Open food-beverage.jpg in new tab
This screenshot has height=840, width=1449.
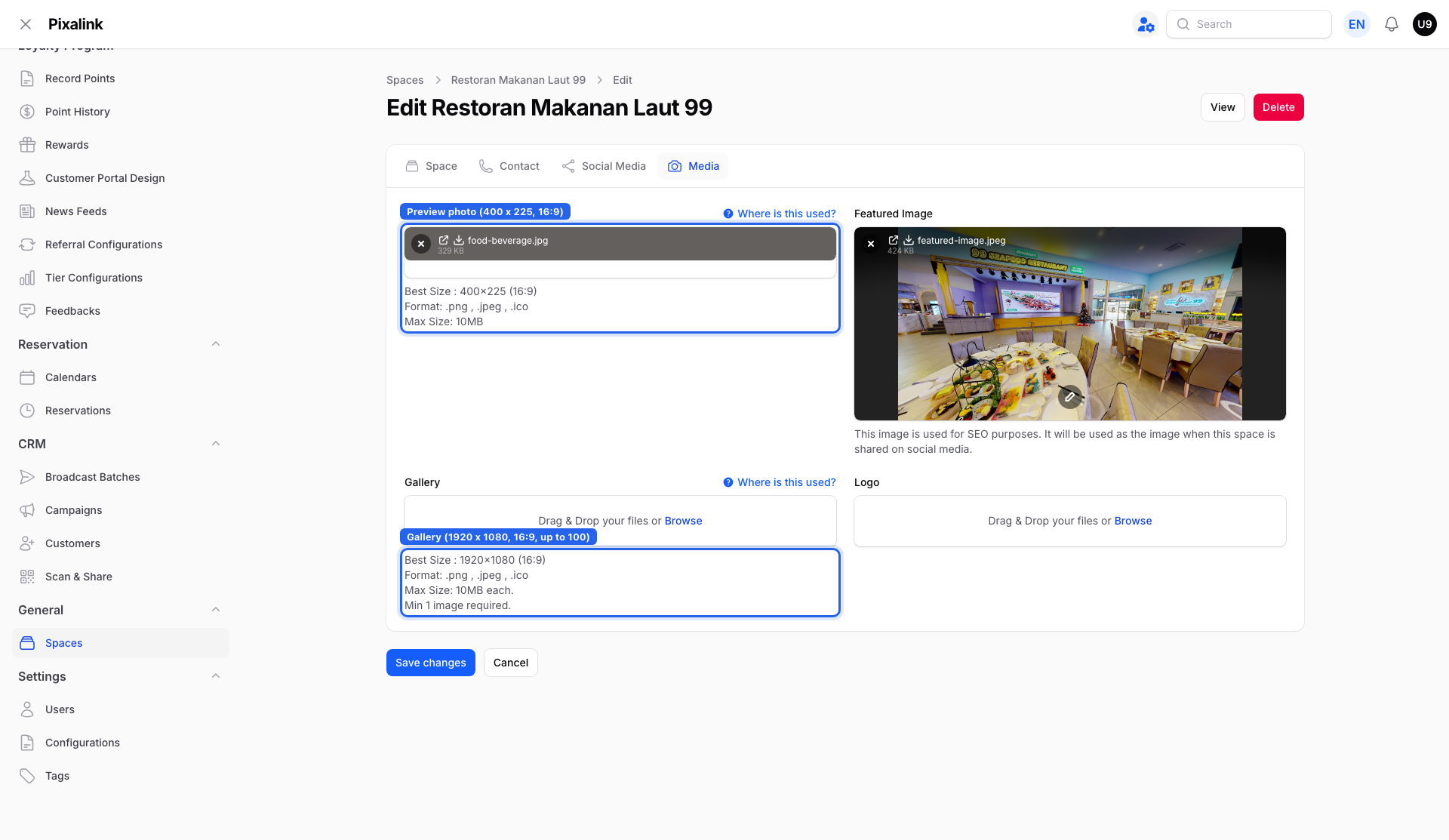click(x=444, y=240)
